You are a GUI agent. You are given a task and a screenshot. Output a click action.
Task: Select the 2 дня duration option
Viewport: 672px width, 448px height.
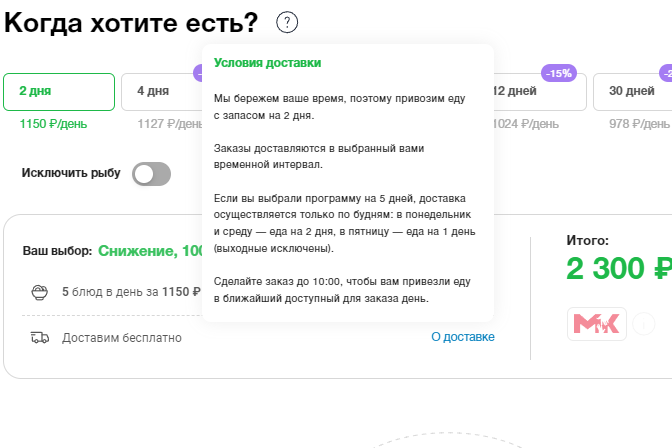(59, 92)
